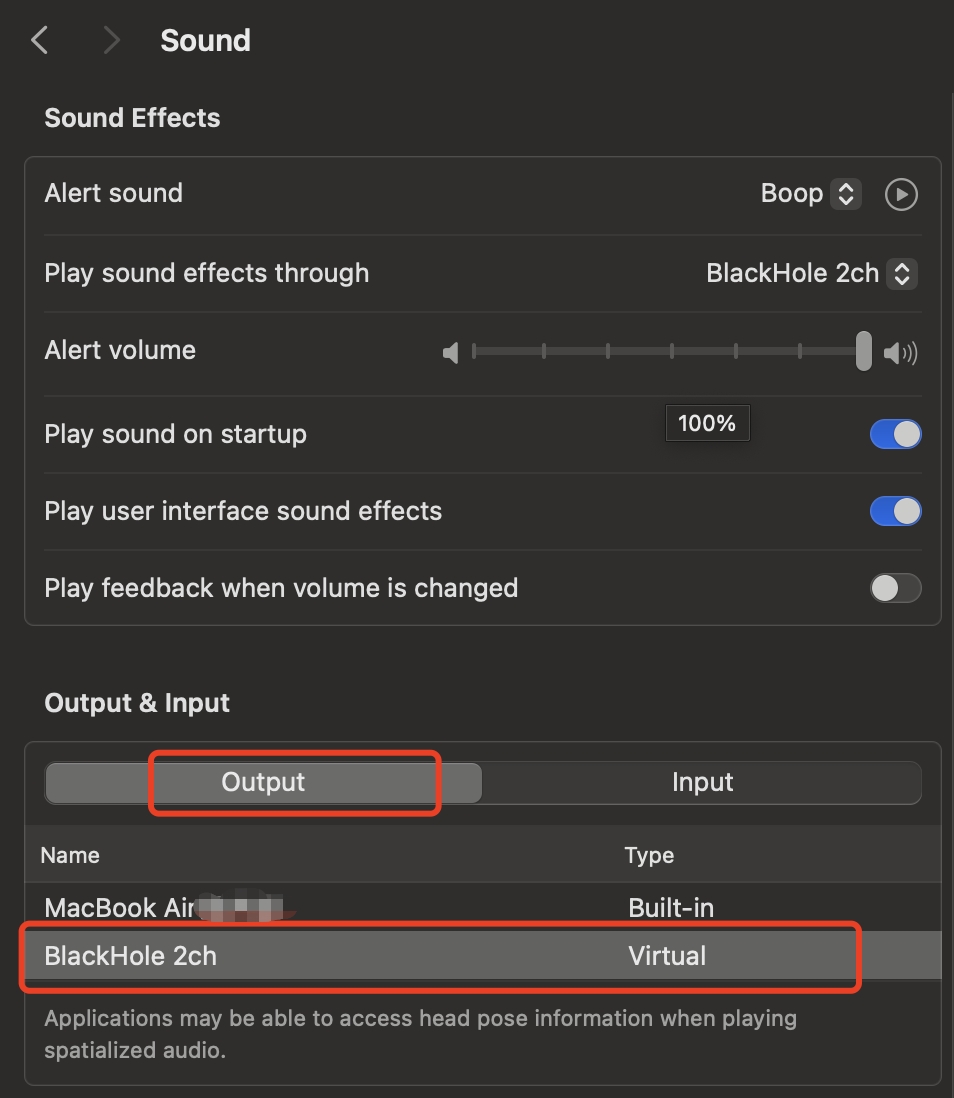
Task: Select the BlackHole 2ch virtual device
Action: coord(131,956)
